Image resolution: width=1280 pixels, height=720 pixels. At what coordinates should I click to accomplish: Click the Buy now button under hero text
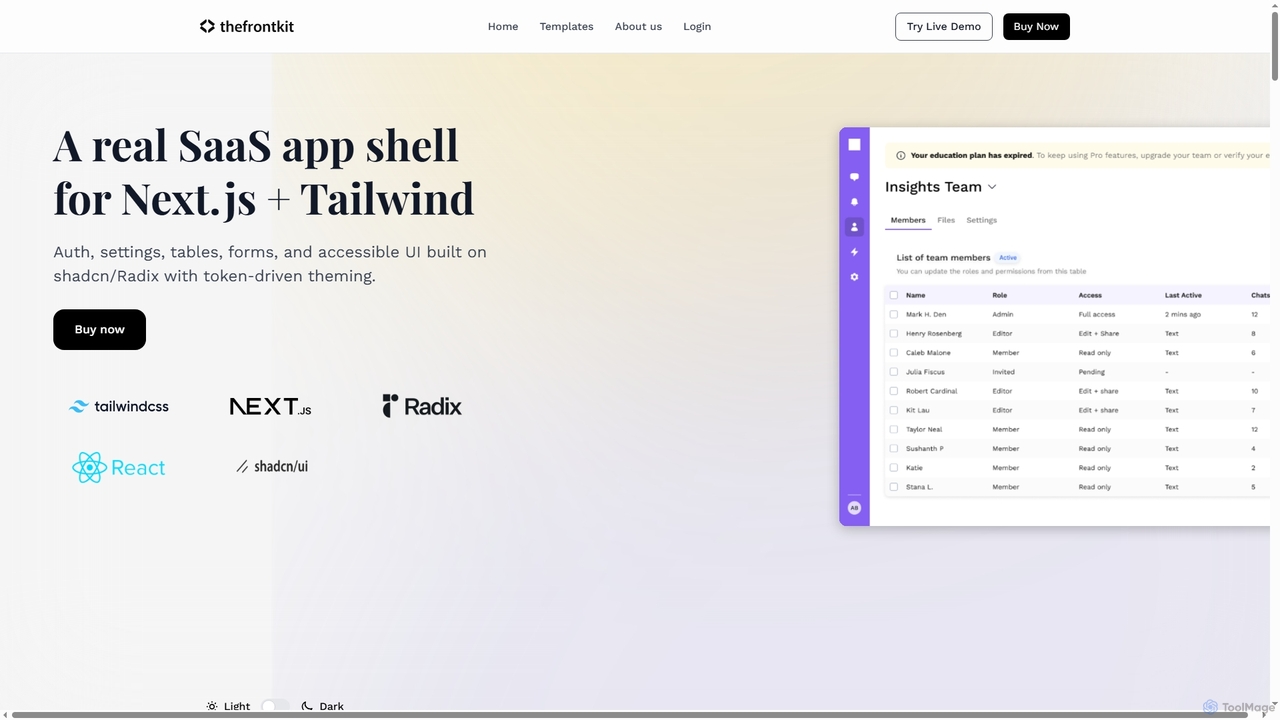[99, 329]
